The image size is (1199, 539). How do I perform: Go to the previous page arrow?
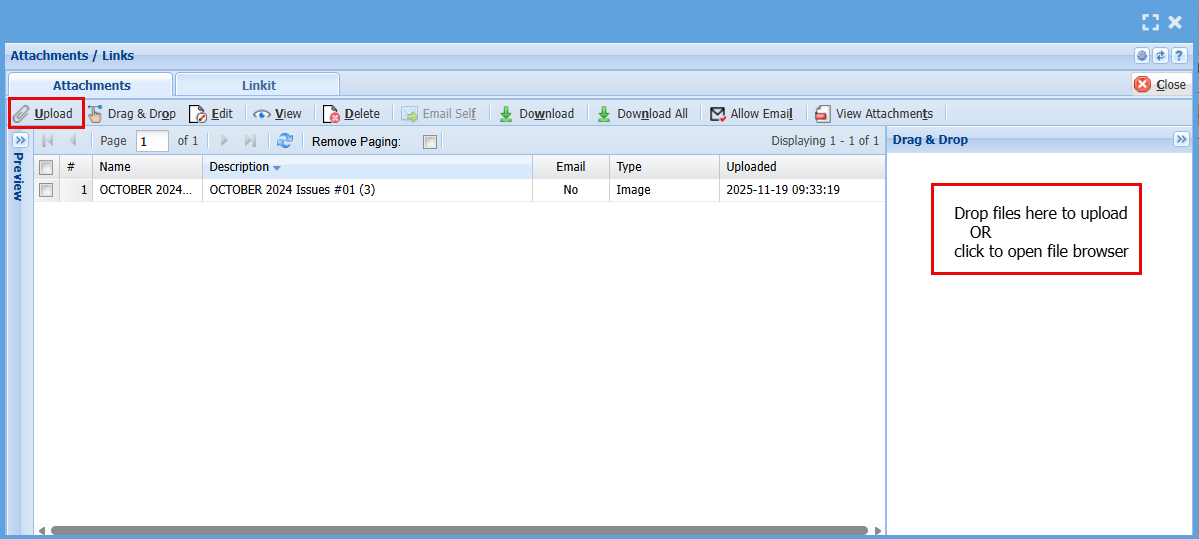coord(73,141)
